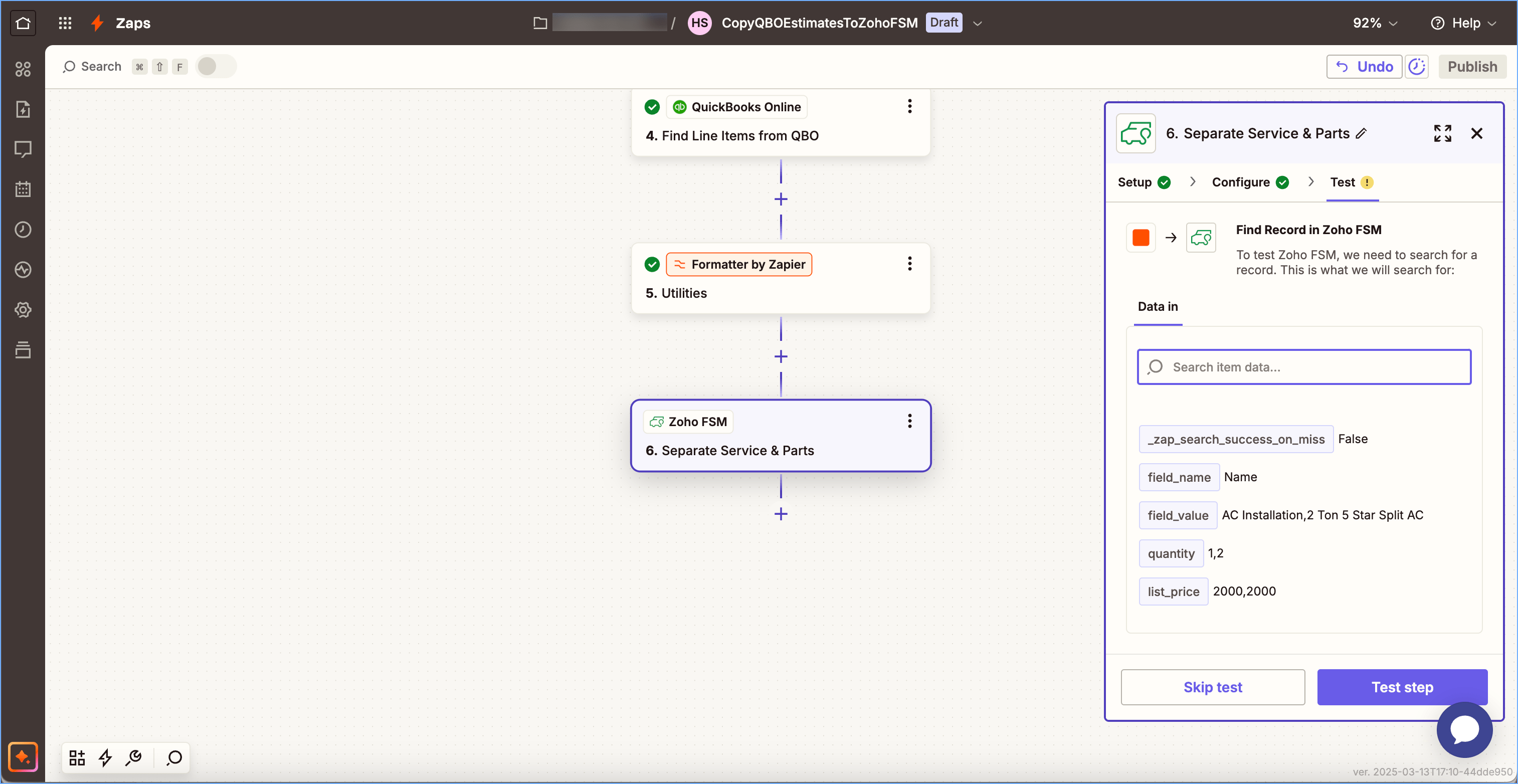Open three-dot menu on Zoho FSM step
This screenshot has height=784, width=1518.
tap(909, 421)
